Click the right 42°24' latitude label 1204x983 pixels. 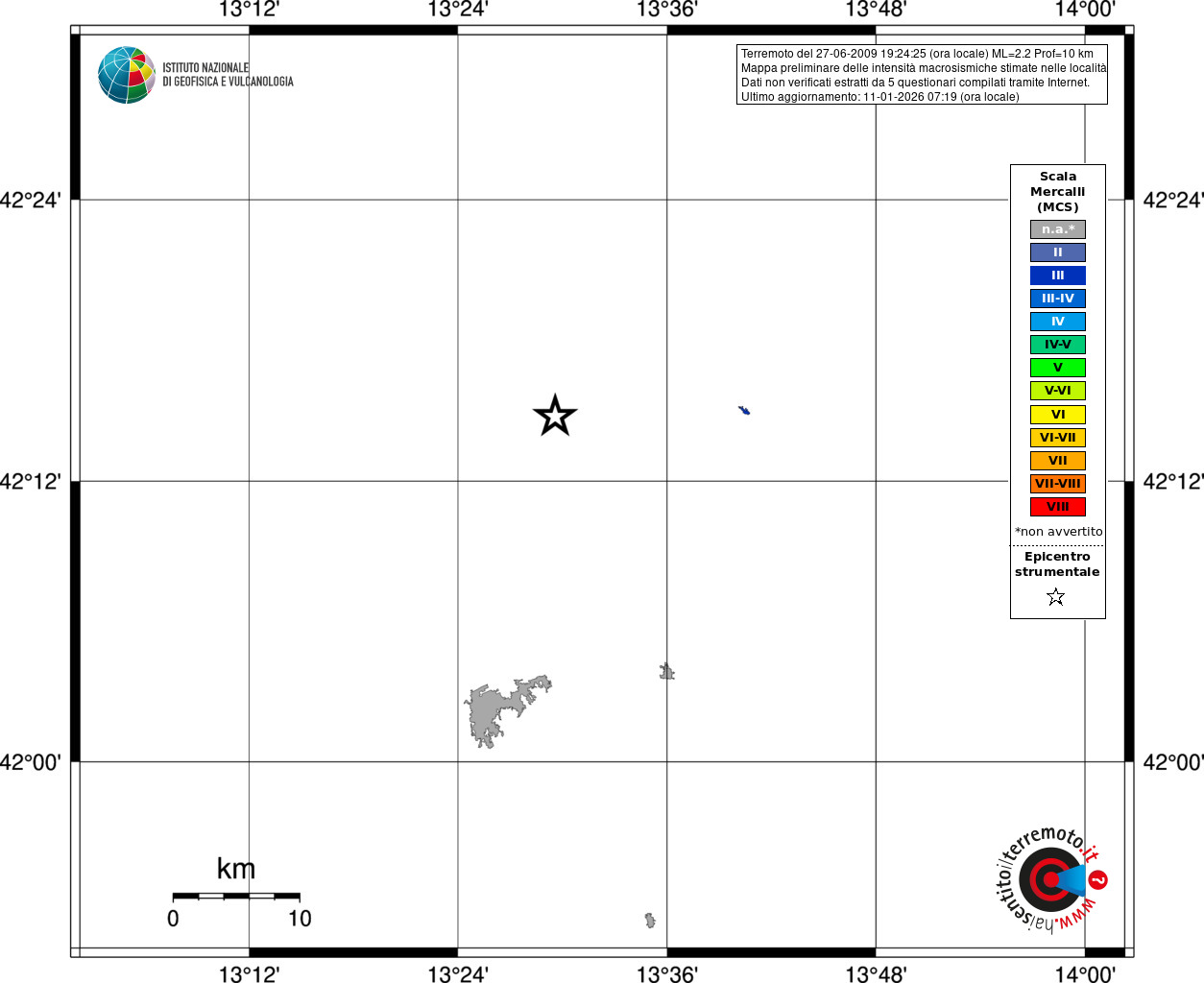(1173, 200)
